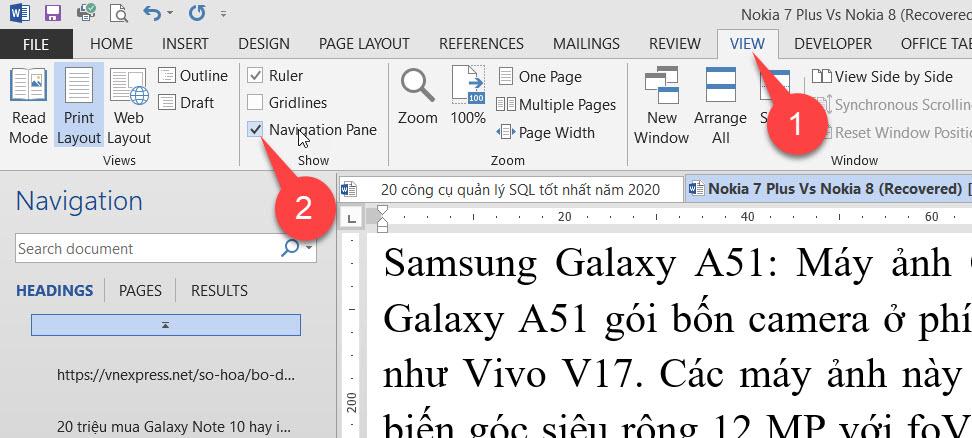
Task: Click in the Search document field
Action: click(x=146, y=248)
